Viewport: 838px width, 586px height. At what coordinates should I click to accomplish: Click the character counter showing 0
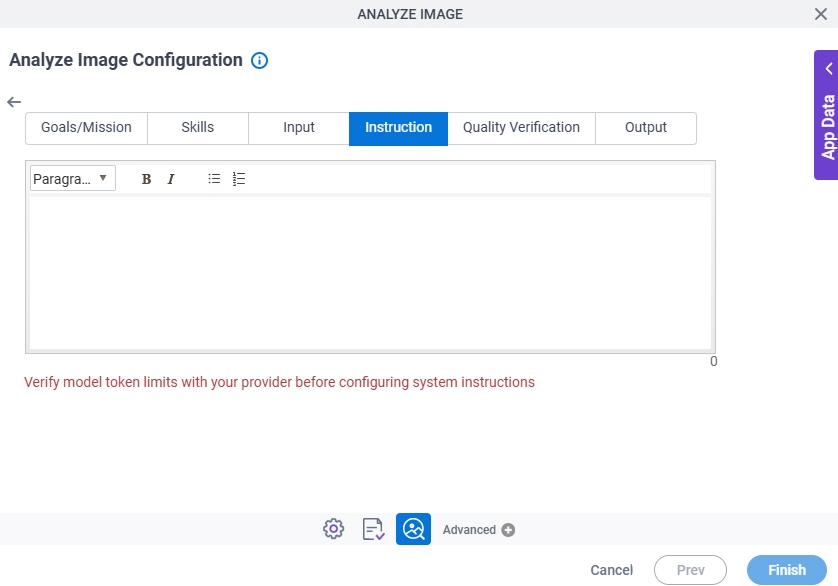coord(713,361)
